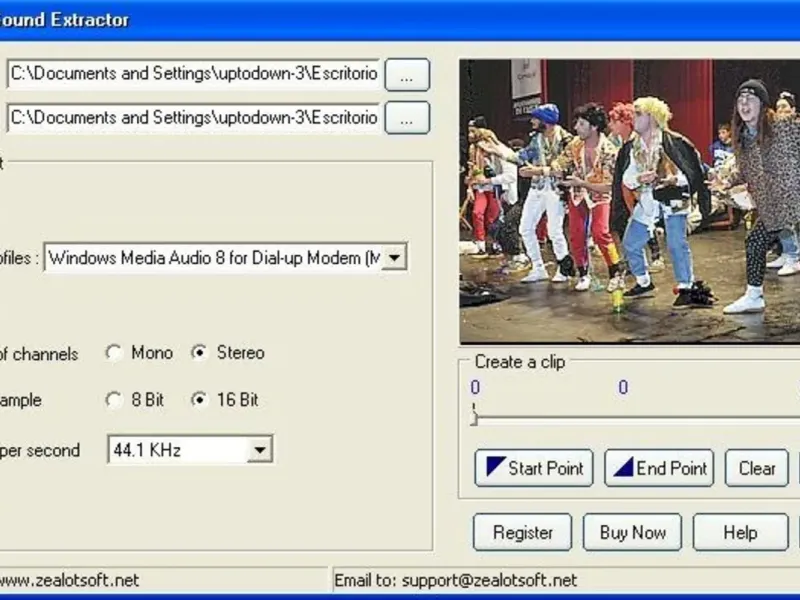Clear the clip selection points

(757, 468)
